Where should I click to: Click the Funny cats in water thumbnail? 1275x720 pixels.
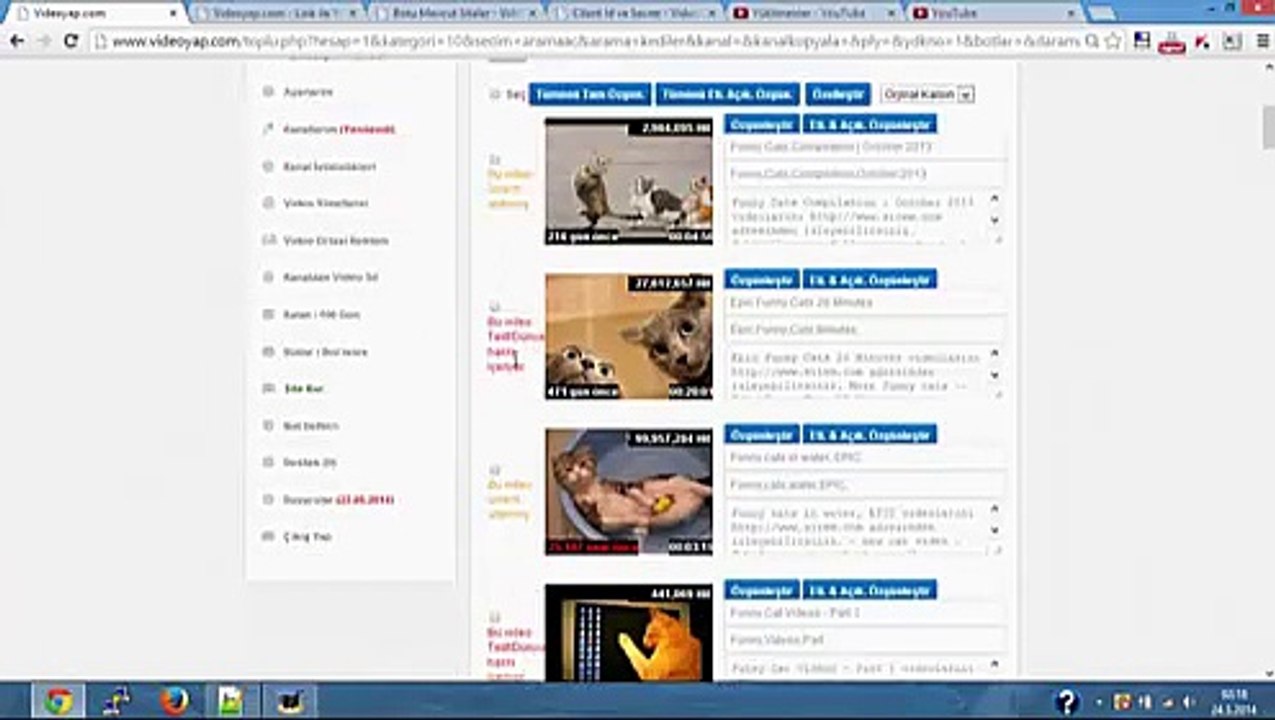tap(629, 492)
